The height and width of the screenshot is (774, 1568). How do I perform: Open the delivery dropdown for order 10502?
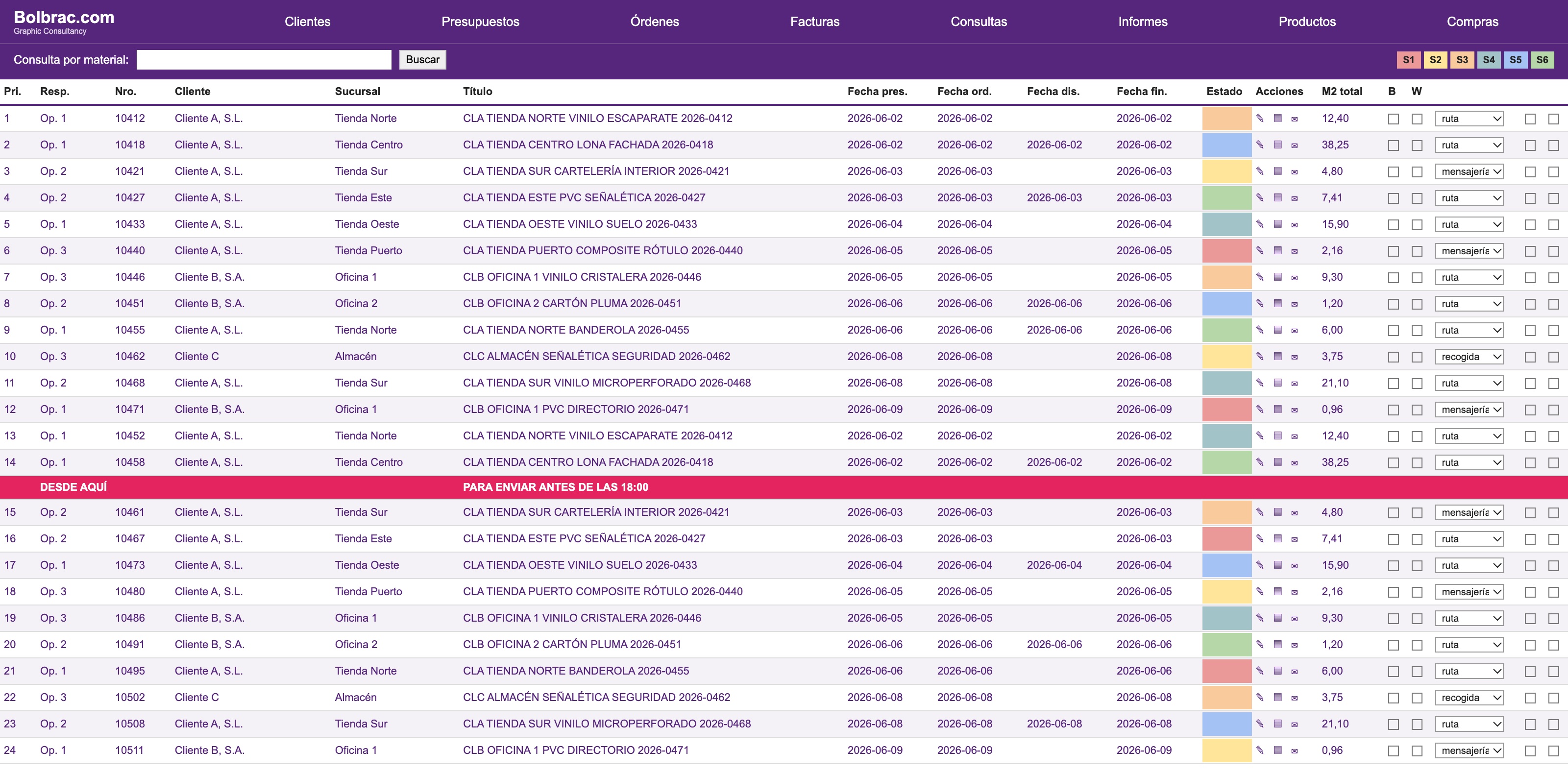point(1470,697)
